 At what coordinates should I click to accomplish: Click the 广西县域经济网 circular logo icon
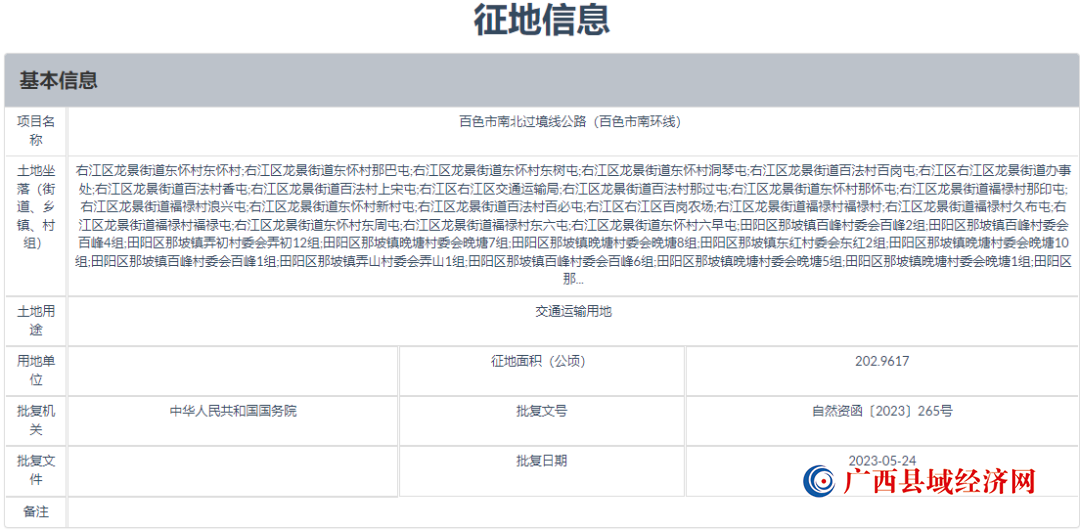pos(819,481)
